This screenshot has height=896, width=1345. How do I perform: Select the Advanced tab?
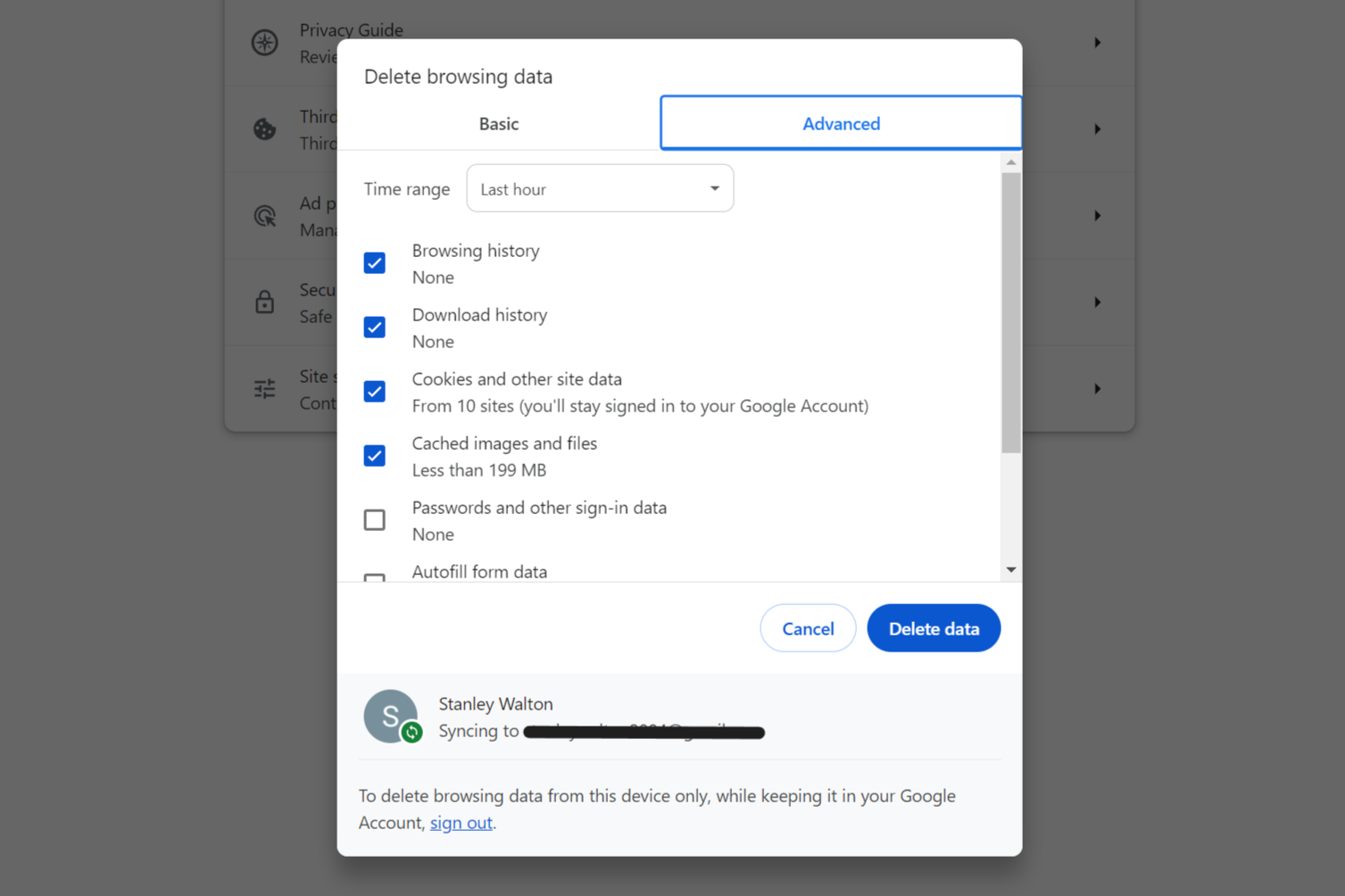pos(840,123)
